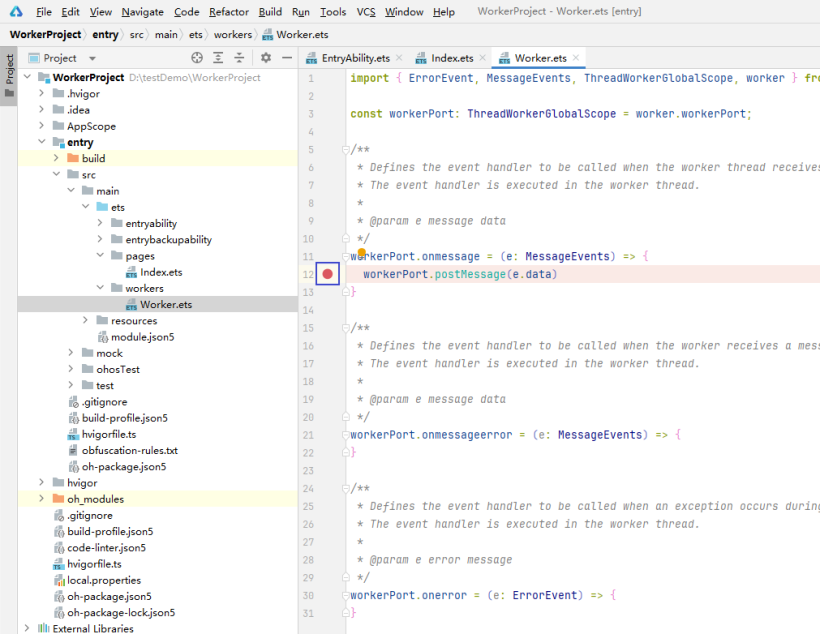Image resolution: width=820 pixels, height=634 pixels.
Task: Click the Expand All icon in Project panel
Action: pyautogui.click(x=220, y=58)
